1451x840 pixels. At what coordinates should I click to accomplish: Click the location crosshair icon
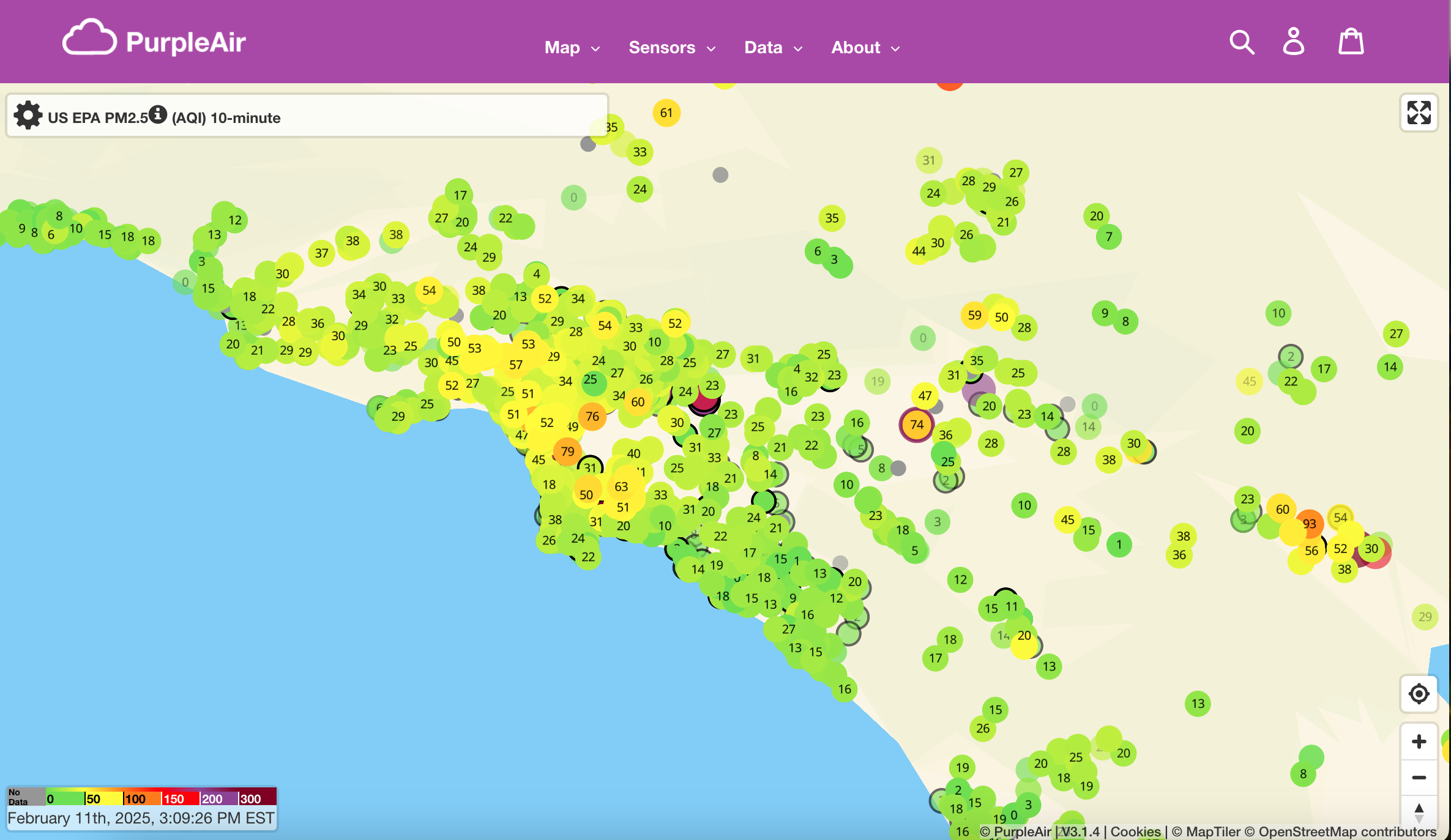[1420, 693]
